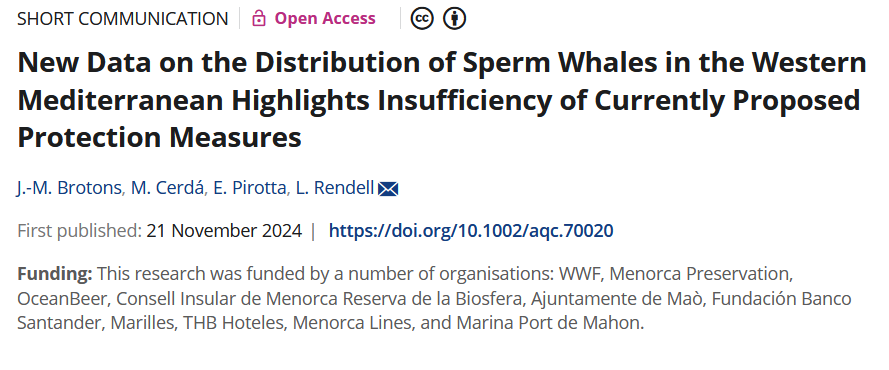This screenshot has width=889, height=370.
Task: Click the pink Open Access label
Action: pos(325,18)
